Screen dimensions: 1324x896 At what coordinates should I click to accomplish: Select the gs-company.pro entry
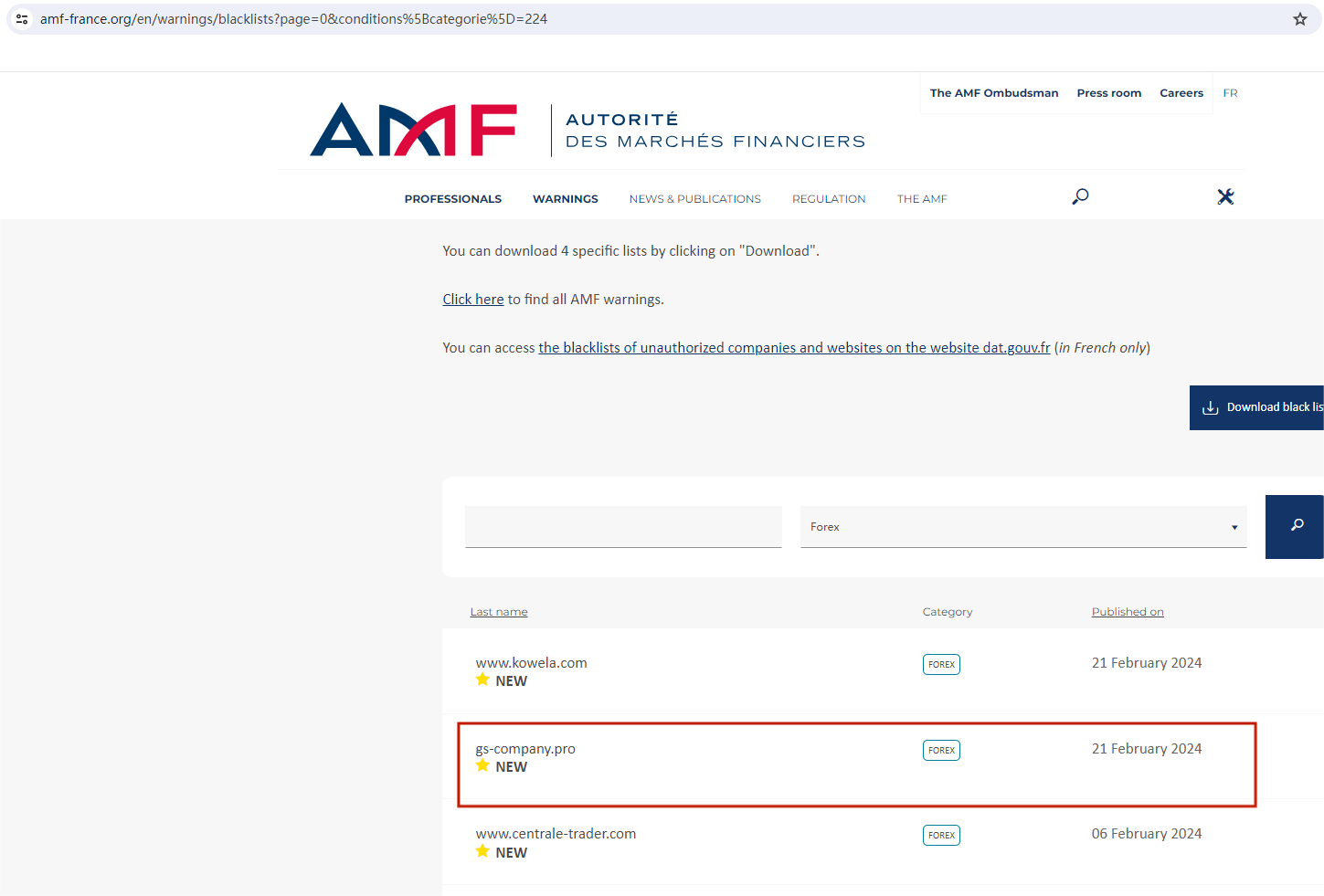click(x=525, y=749)
